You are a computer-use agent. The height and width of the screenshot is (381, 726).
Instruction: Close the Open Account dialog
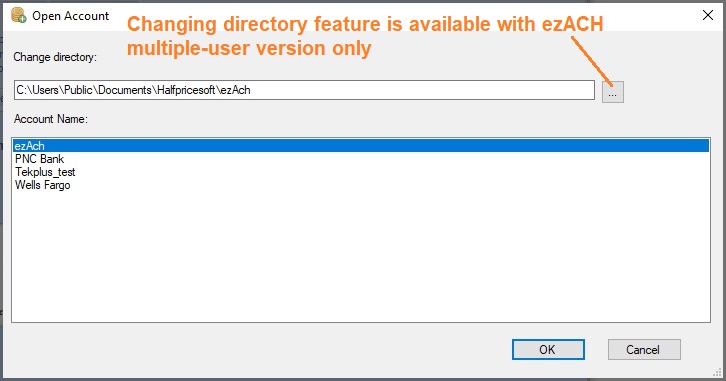[707, 15]
